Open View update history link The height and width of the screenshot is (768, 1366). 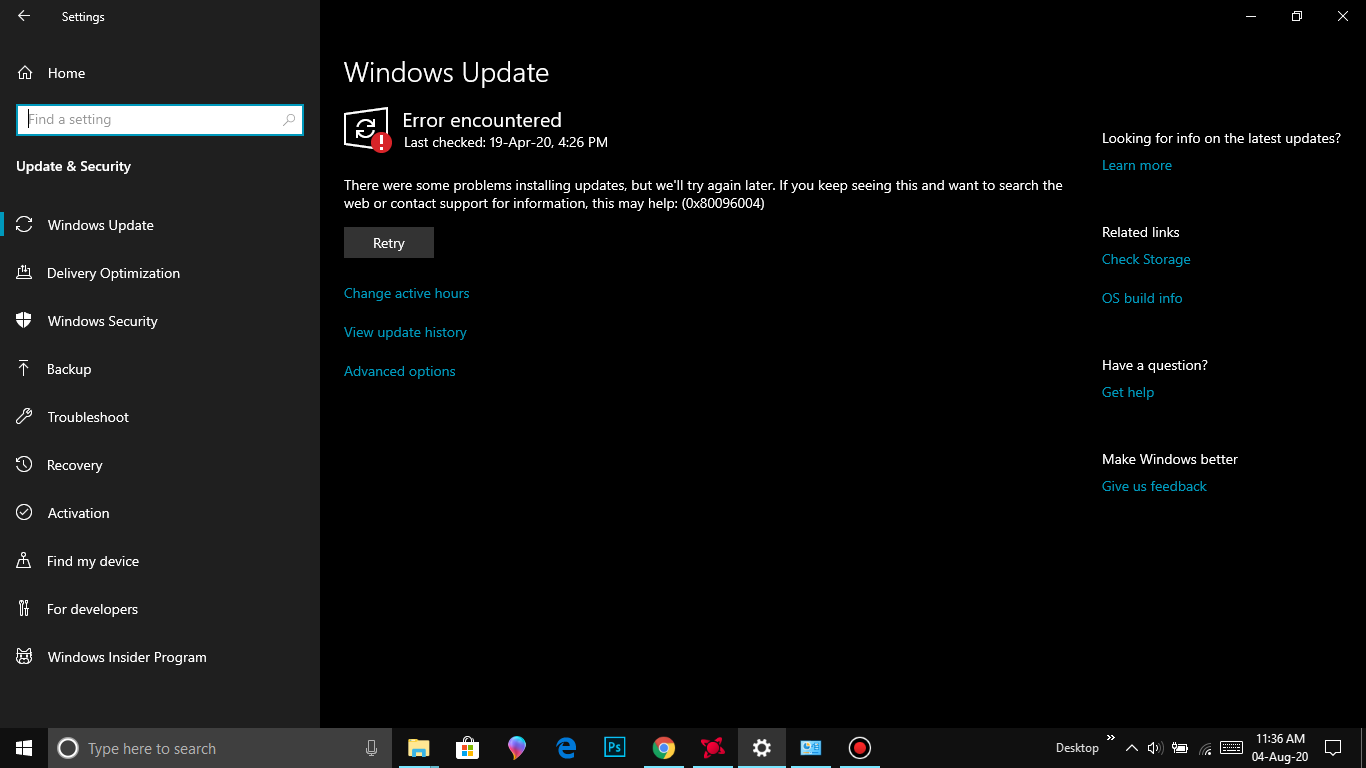(405, 332)
